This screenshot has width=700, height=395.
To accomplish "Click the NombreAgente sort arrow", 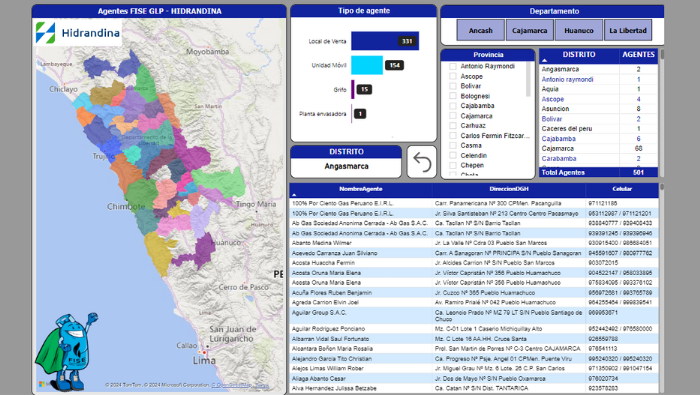I will point(294,195).
